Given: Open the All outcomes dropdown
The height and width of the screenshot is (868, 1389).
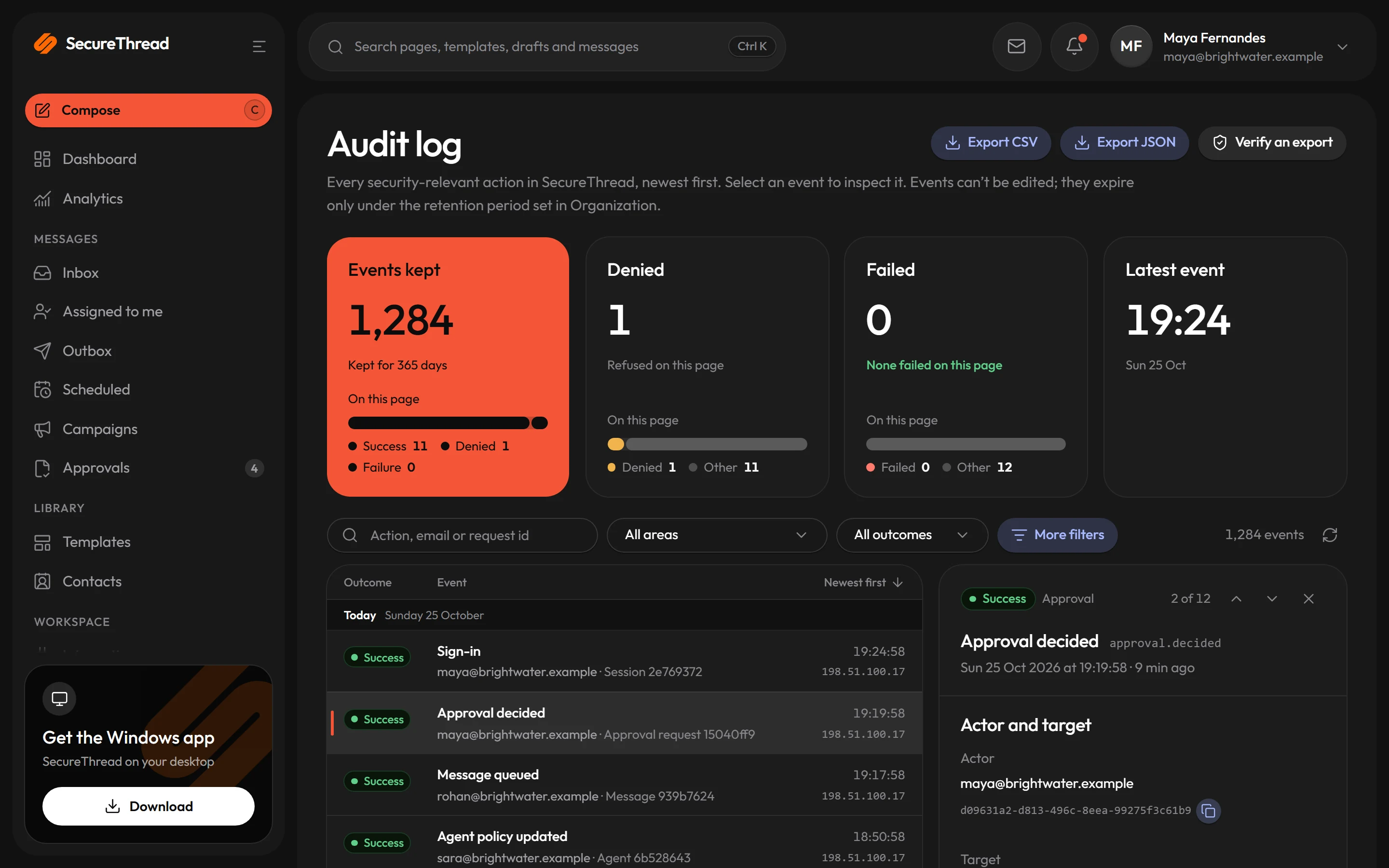Looking at the screenshot, I should pyautogui.click(x=912, y=535).
